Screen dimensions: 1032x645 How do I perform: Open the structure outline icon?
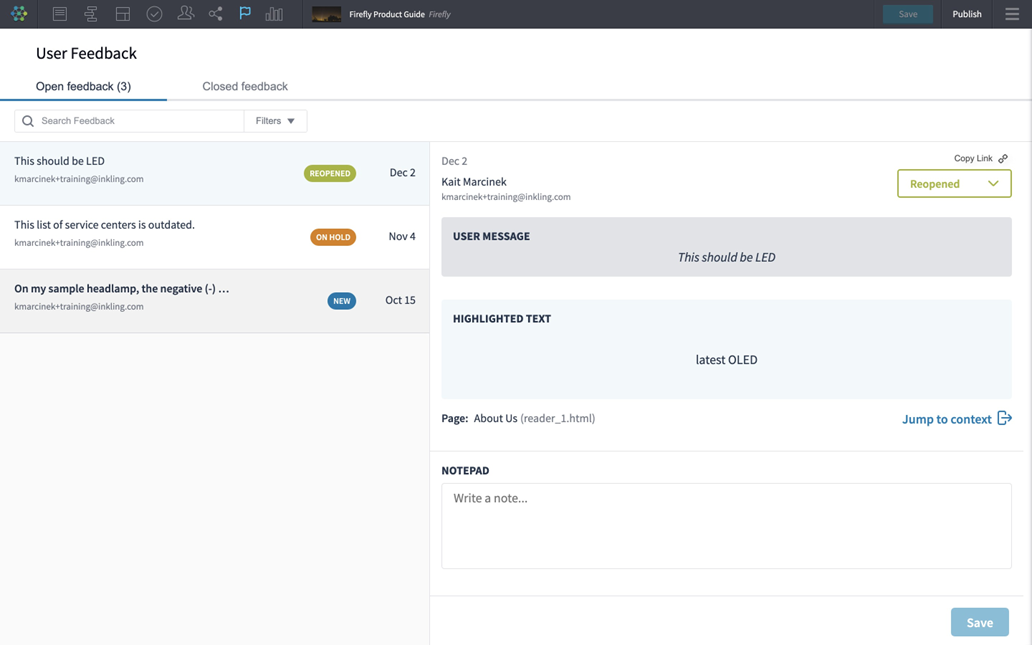(91, 14)
